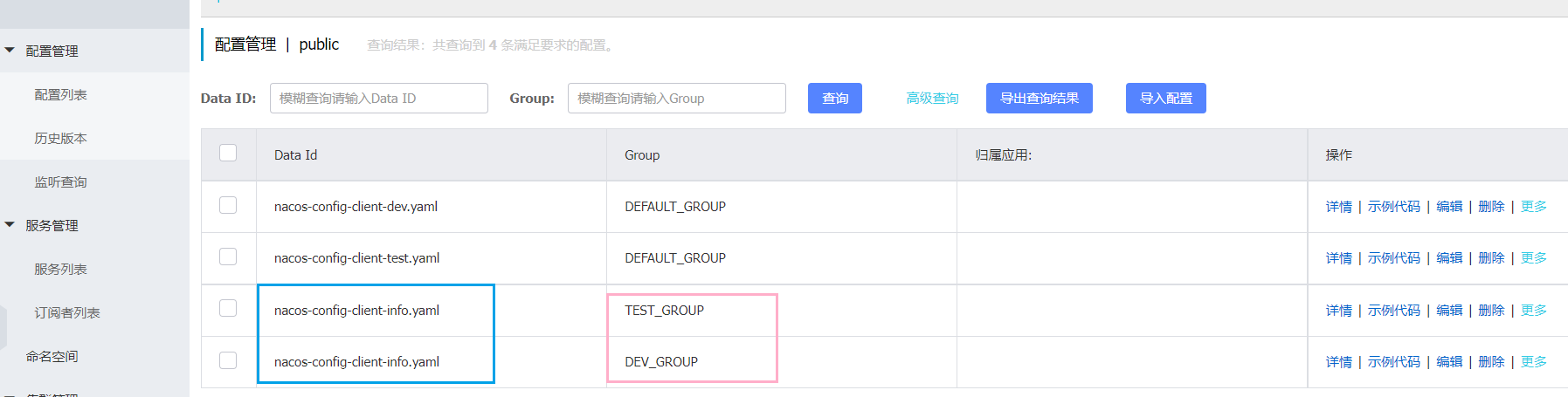
Task: Toggle the select-all checkbox in table header
Action: (228, 153)
